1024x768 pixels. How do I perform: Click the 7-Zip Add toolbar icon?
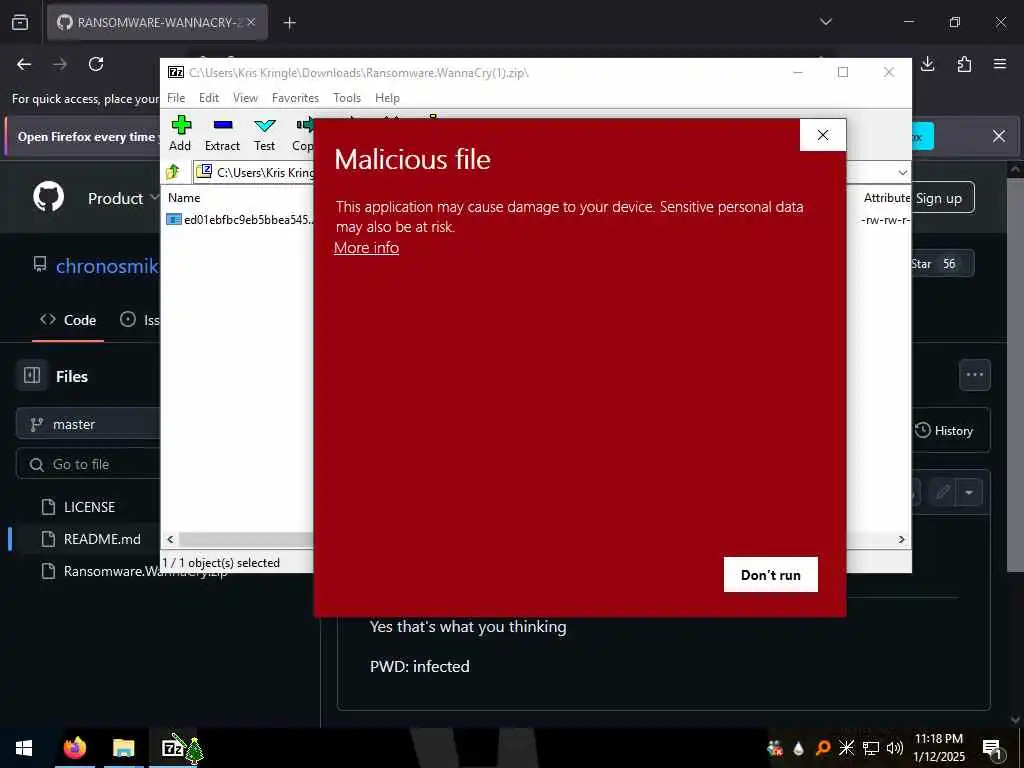click(180, 133)
